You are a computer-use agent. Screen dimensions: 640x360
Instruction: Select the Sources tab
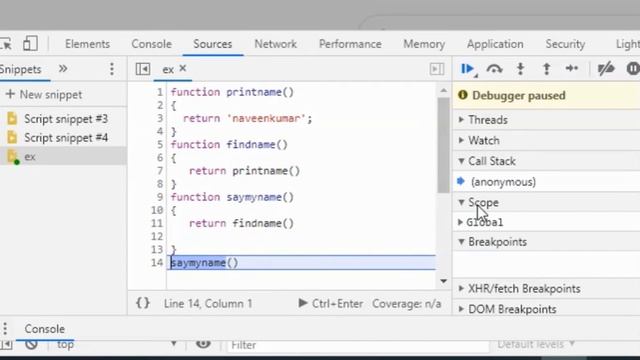coord(213,44)
